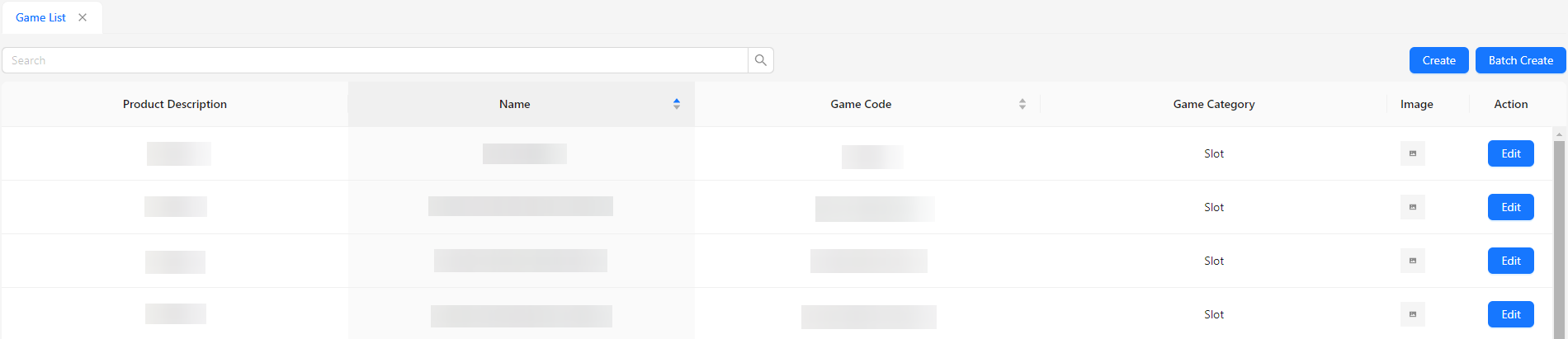This screenshot has height=339, width=1568.
Task: Open image thumbnail in third row
Action: click(1413, 261)
